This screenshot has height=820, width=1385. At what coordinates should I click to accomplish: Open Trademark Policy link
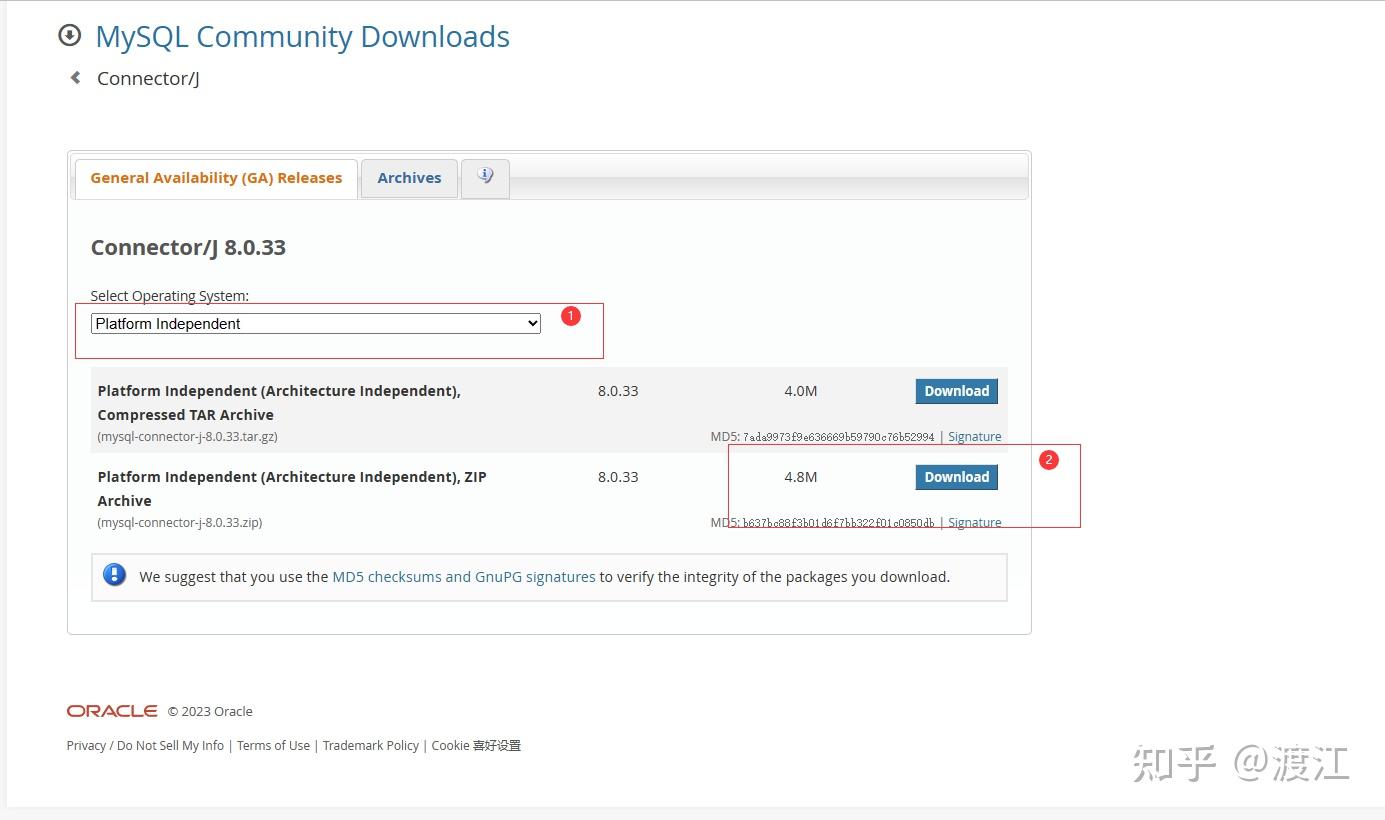371,746
